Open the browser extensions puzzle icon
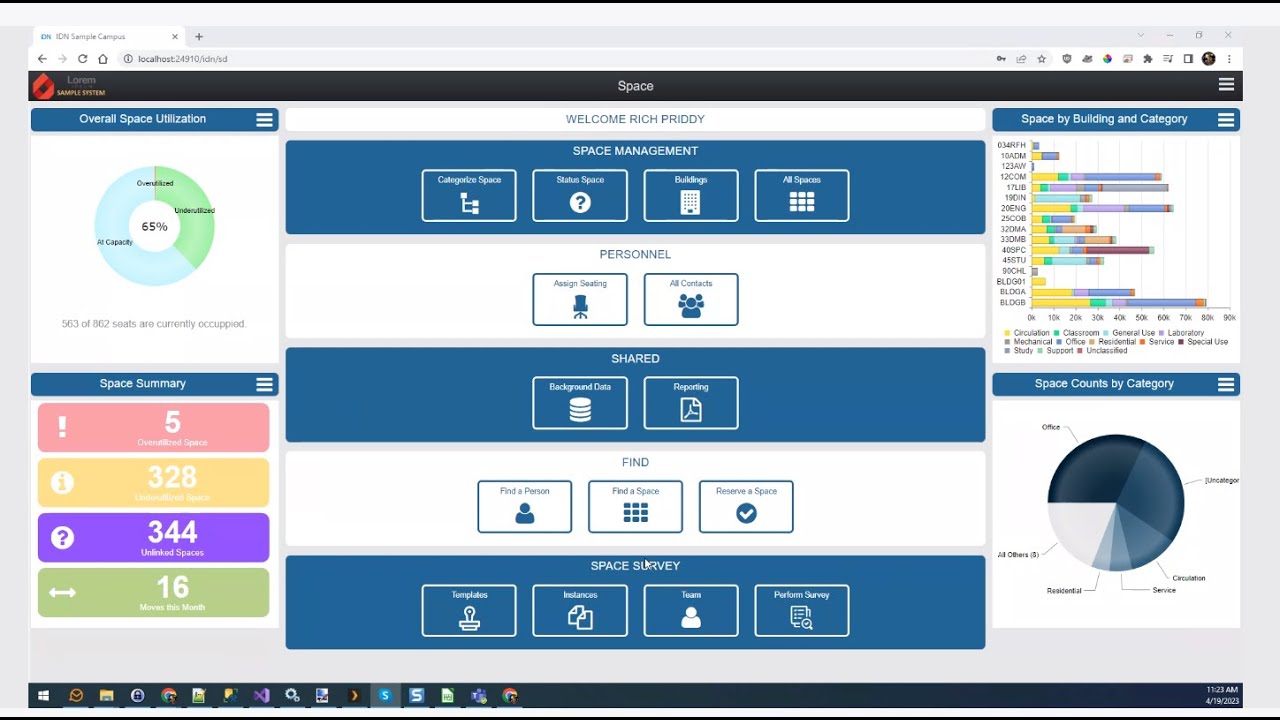1280x720 pixels. click(x=1147, y=59)
